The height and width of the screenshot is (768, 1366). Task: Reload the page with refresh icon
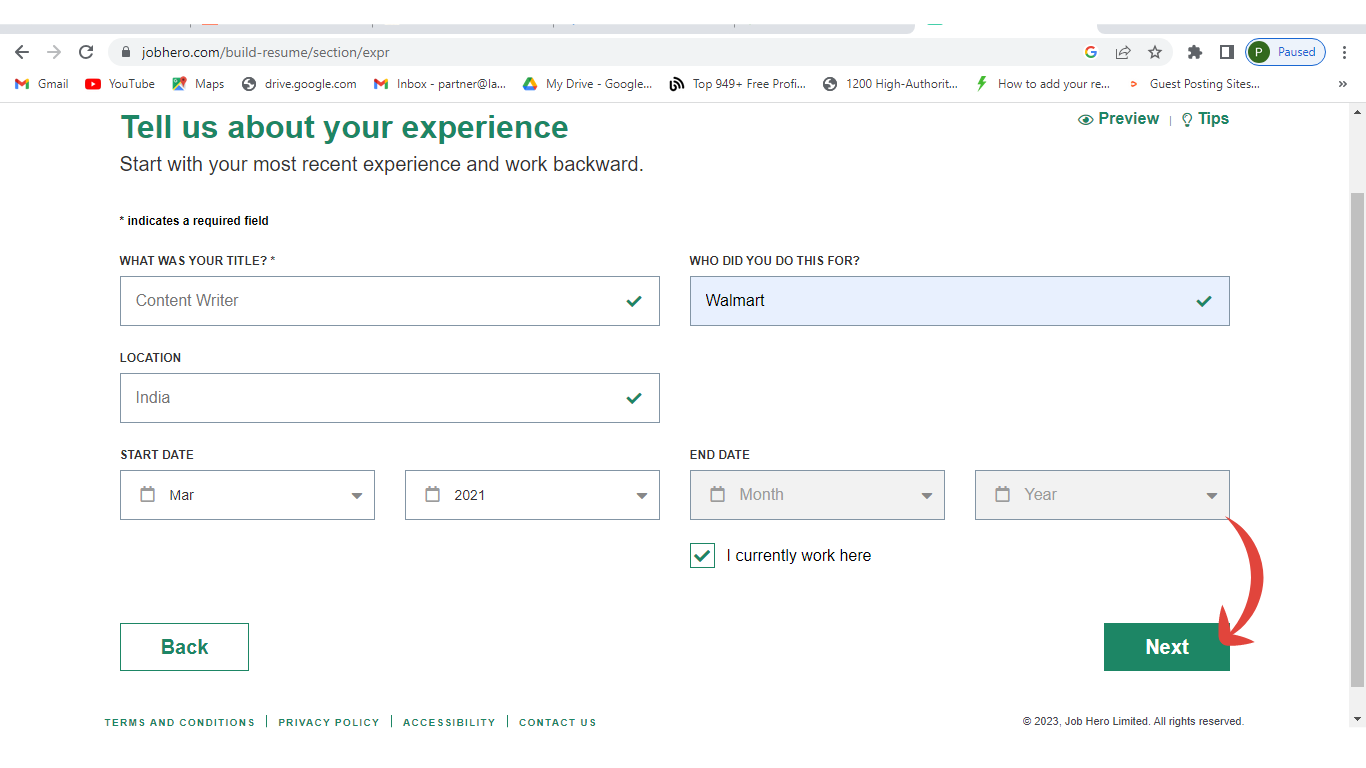click(86, 52)
